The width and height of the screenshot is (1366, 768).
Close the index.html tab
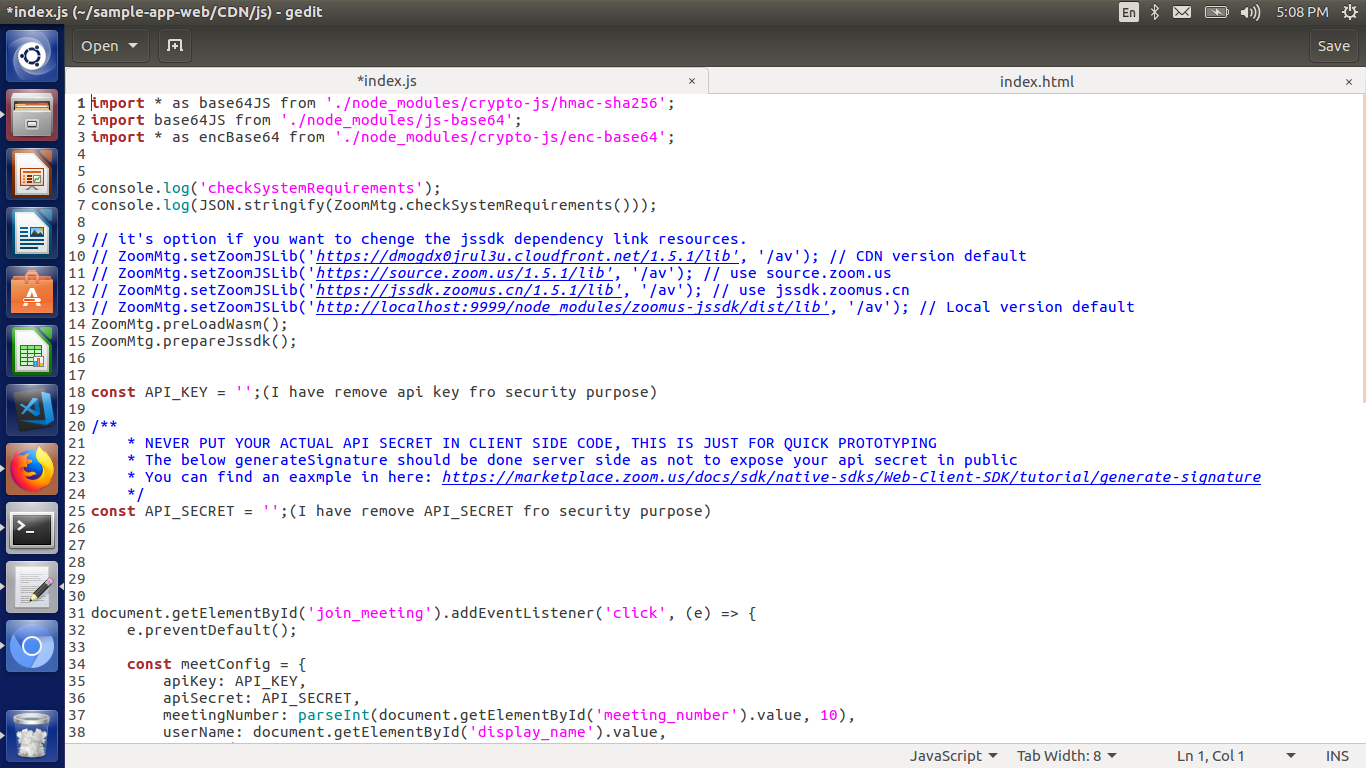click(x=1348, y=81)
